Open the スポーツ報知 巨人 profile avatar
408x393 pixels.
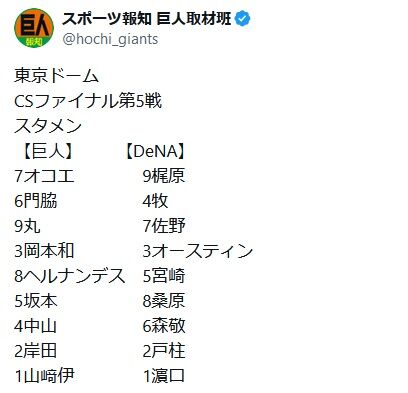pyautogui.click(x=34, y=28)
